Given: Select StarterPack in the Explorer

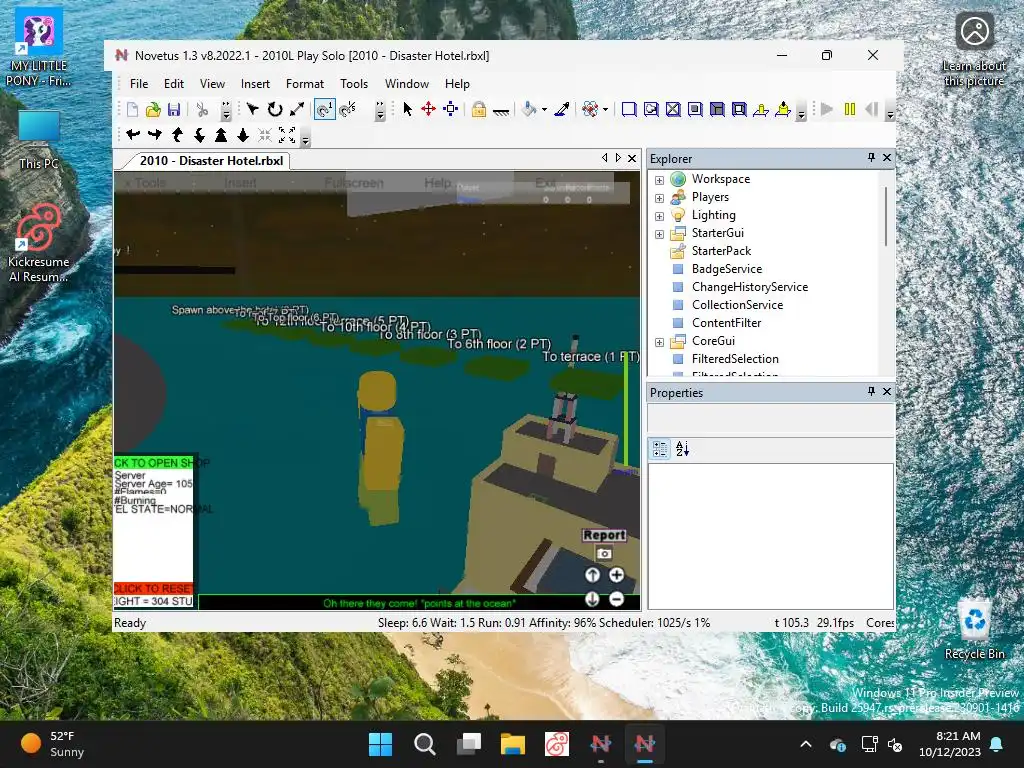Looking at the screenshot, I should pos(721,251).
